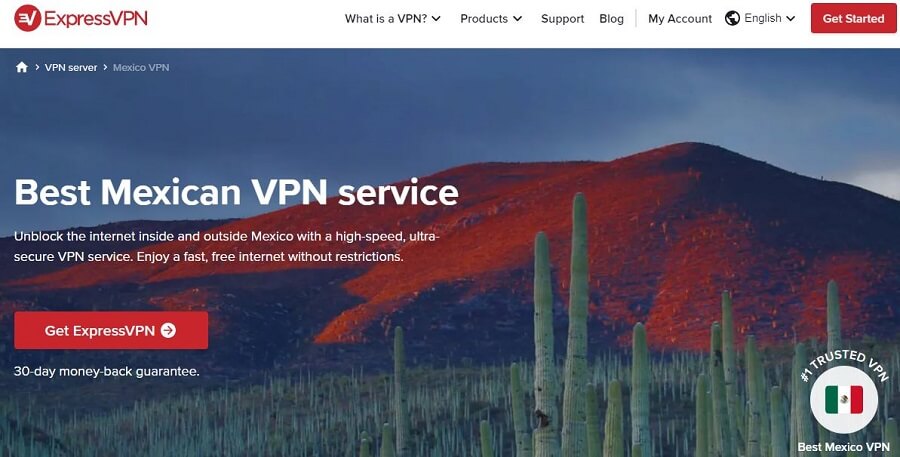The image size is (900, 457).
Task: Go to home via house breadcrumb icon
Action: [22, 67]
